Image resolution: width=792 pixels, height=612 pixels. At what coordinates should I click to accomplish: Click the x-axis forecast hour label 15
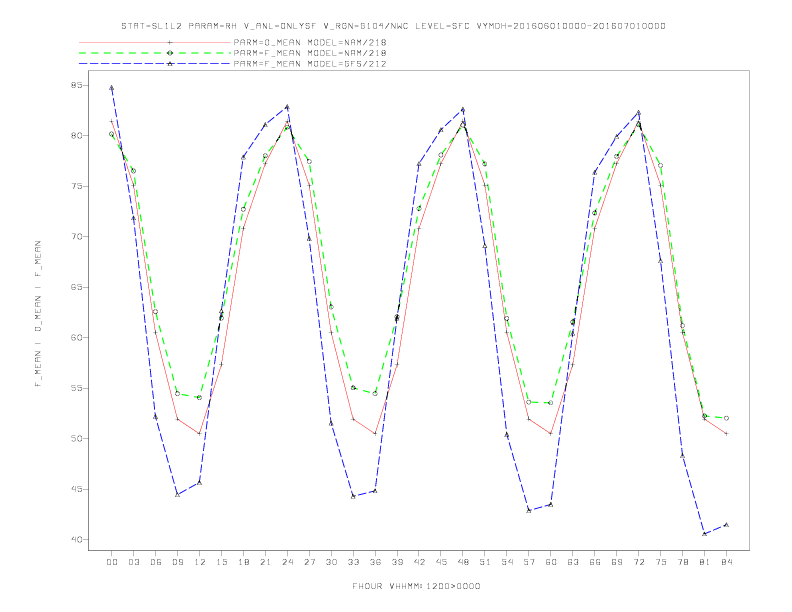[221, 562]
